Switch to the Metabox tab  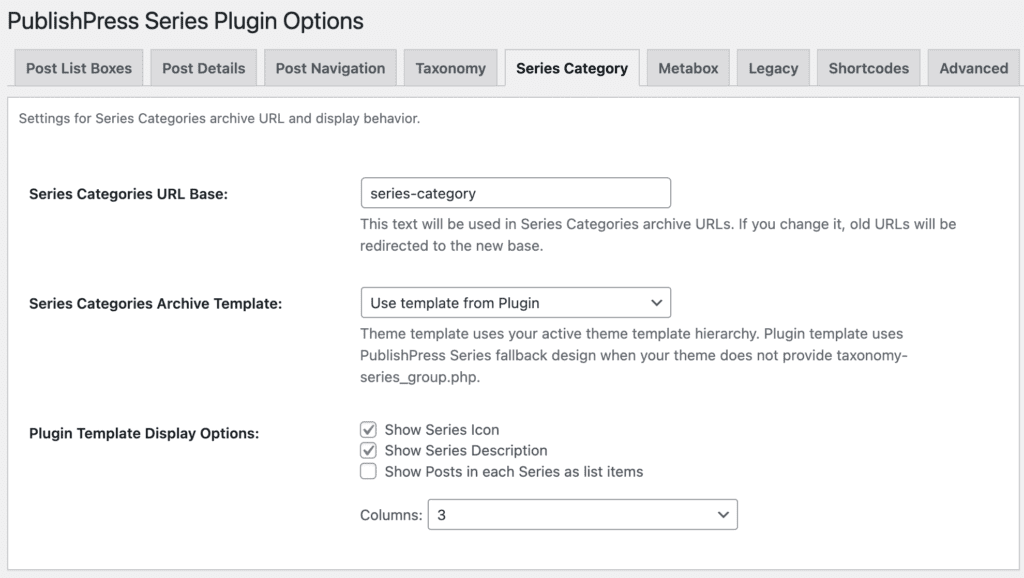tap(688, 68)
